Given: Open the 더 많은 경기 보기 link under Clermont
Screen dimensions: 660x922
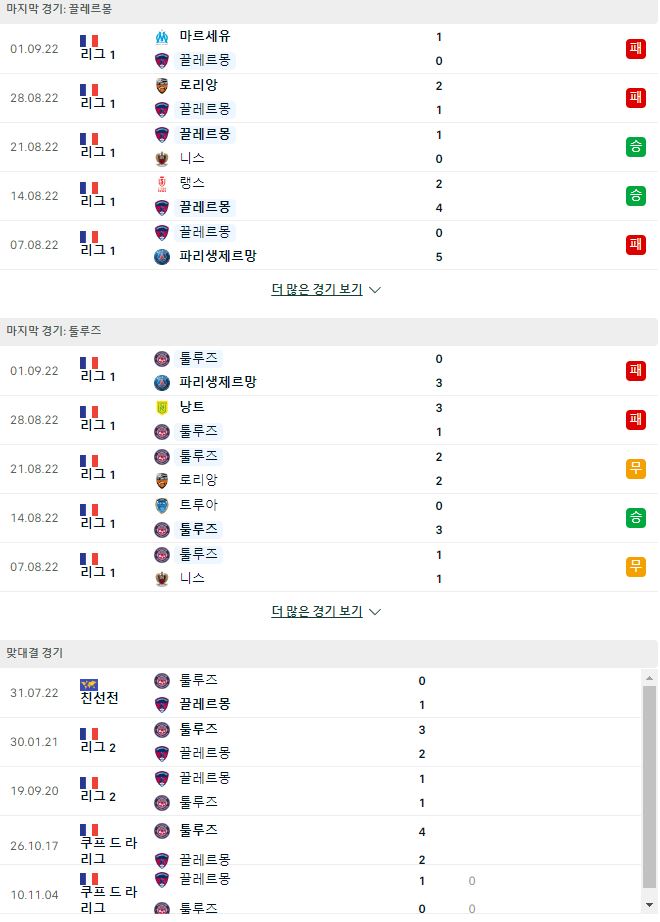Looking at the screenshot, I should click(316, 289).
